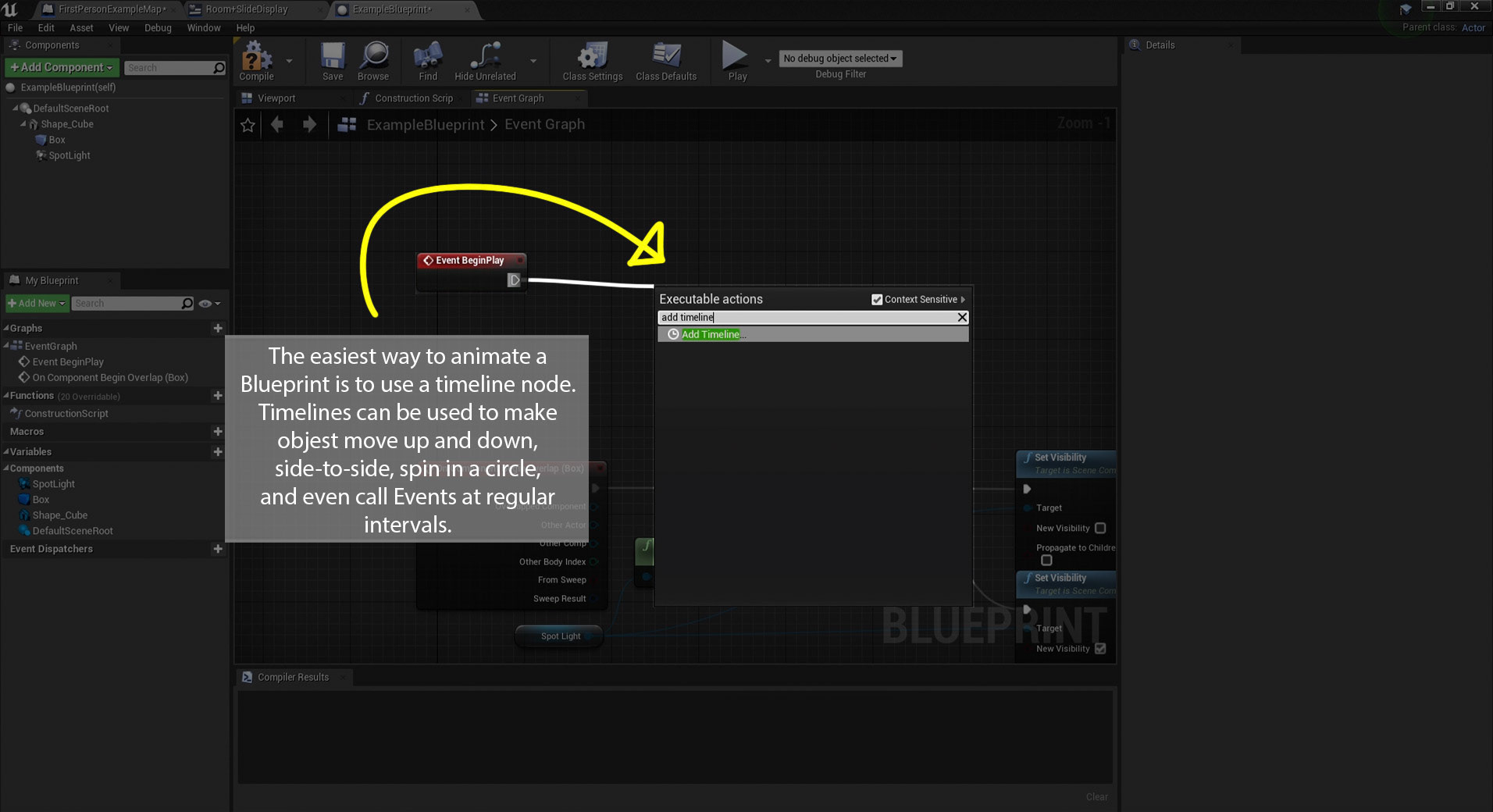Select ExampleBlueprint(self) entry
Image resolution: width=1493 pixels, height=812 pixels.
point(68,87)
